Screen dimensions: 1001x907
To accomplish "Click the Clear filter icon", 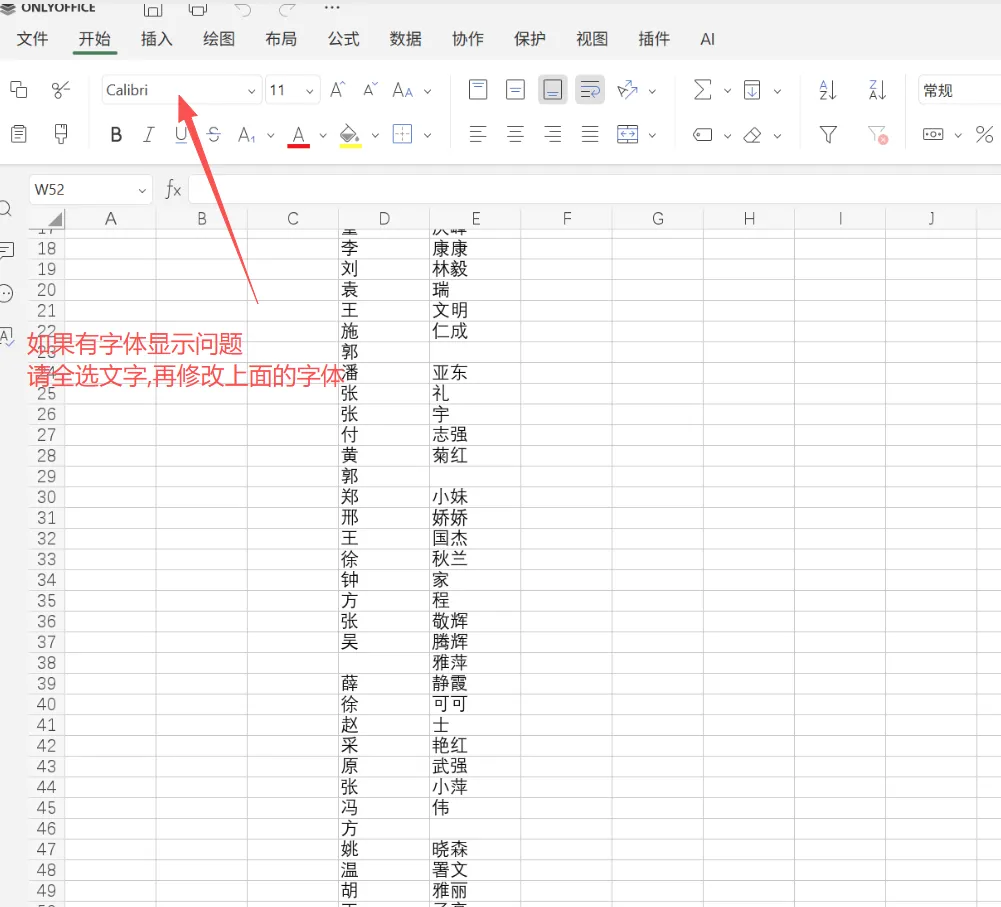I will [878, 135].
